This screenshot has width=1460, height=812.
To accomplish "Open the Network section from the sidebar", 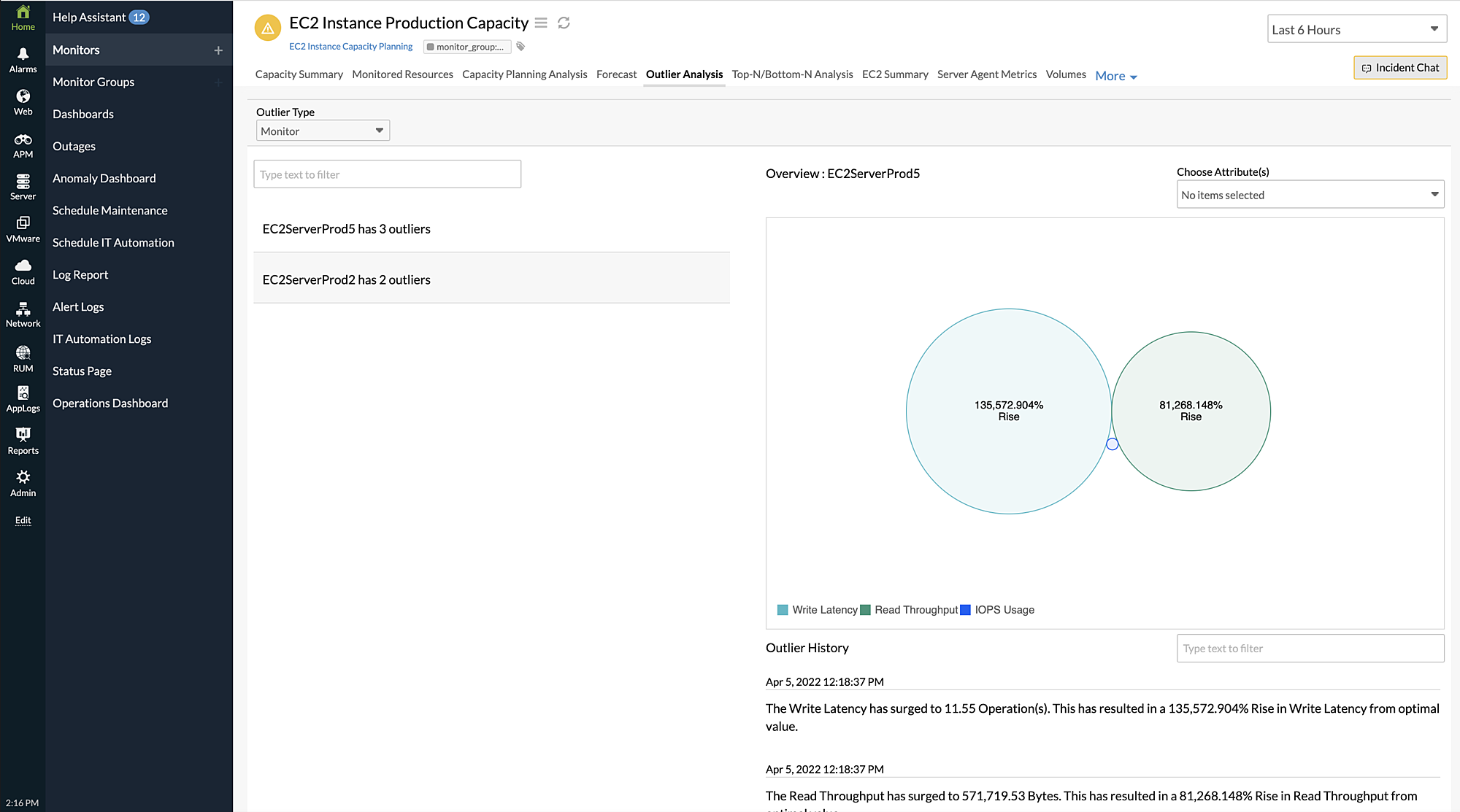I will [x=23, y=312].
